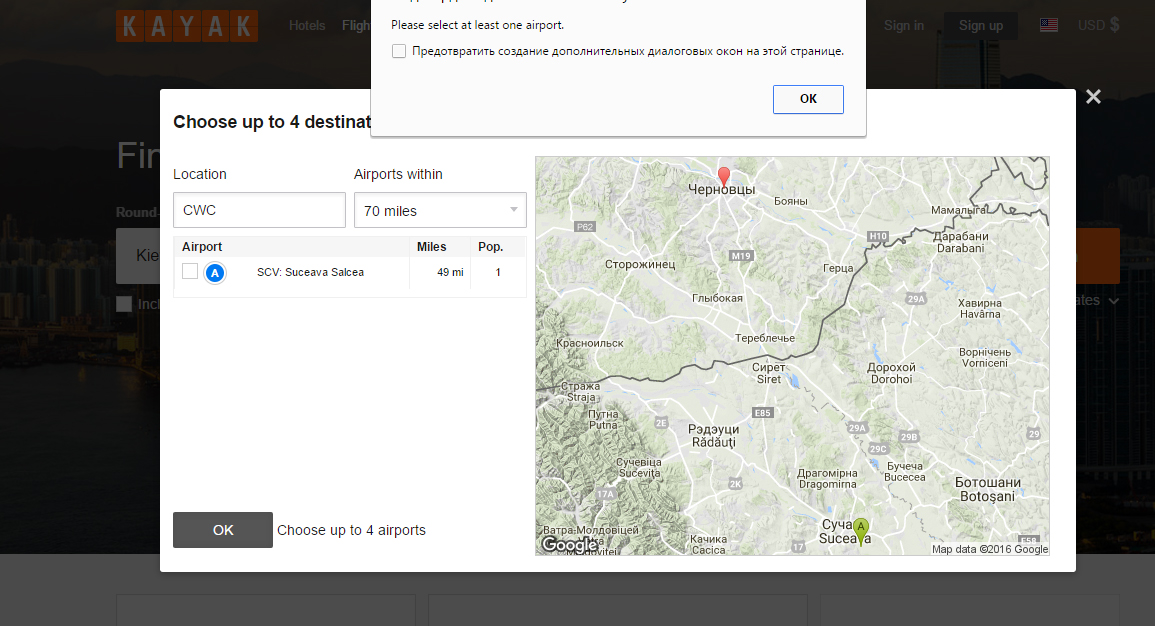Click the Sign up button

point(980,26)
